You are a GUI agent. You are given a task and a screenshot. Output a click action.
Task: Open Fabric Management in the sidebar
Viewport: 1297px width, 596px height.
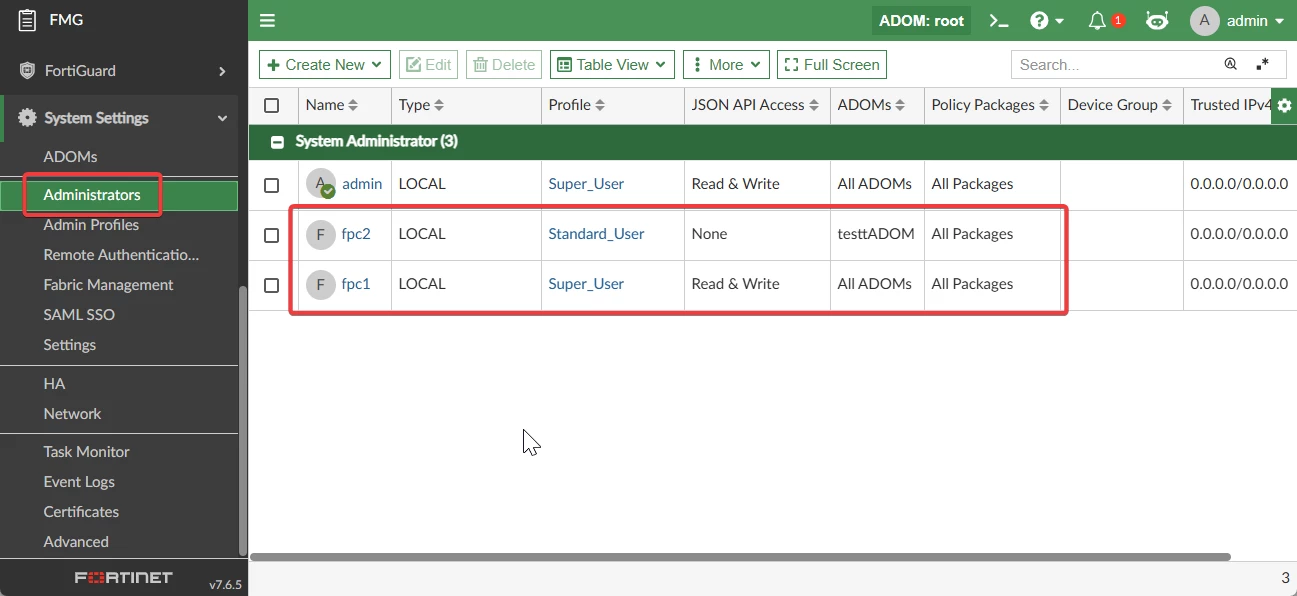pyautogui.click(x=108, y=285)
